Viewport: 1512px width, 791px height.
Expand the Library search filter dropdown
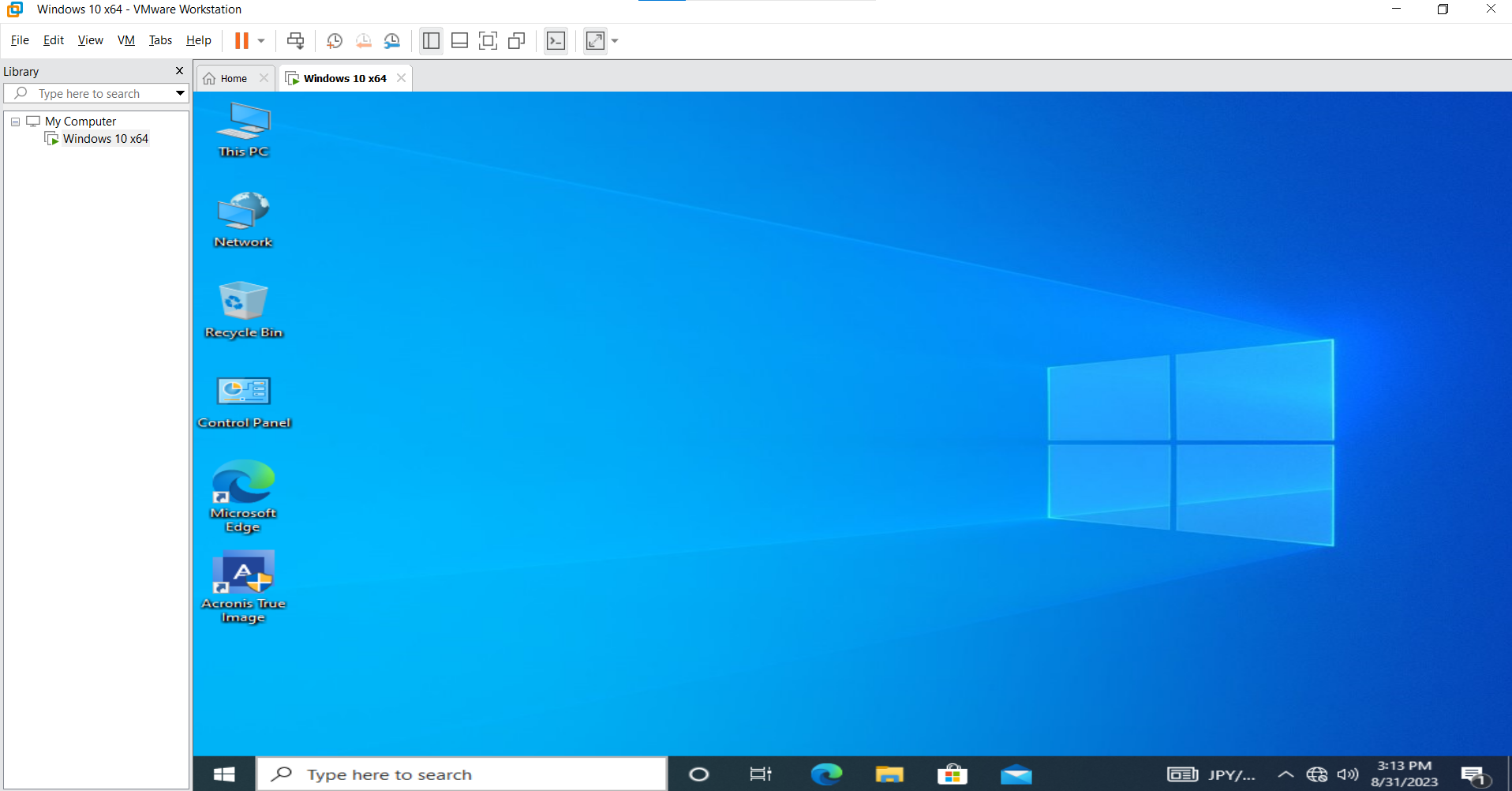(x=180, y=93)
